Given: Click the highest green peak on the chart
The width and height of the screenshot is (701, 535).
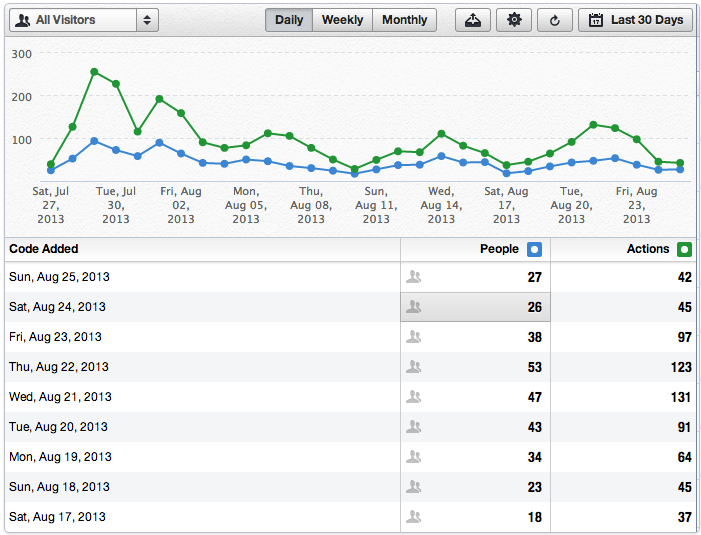Looking at the screenshot, I should [94, 72].
